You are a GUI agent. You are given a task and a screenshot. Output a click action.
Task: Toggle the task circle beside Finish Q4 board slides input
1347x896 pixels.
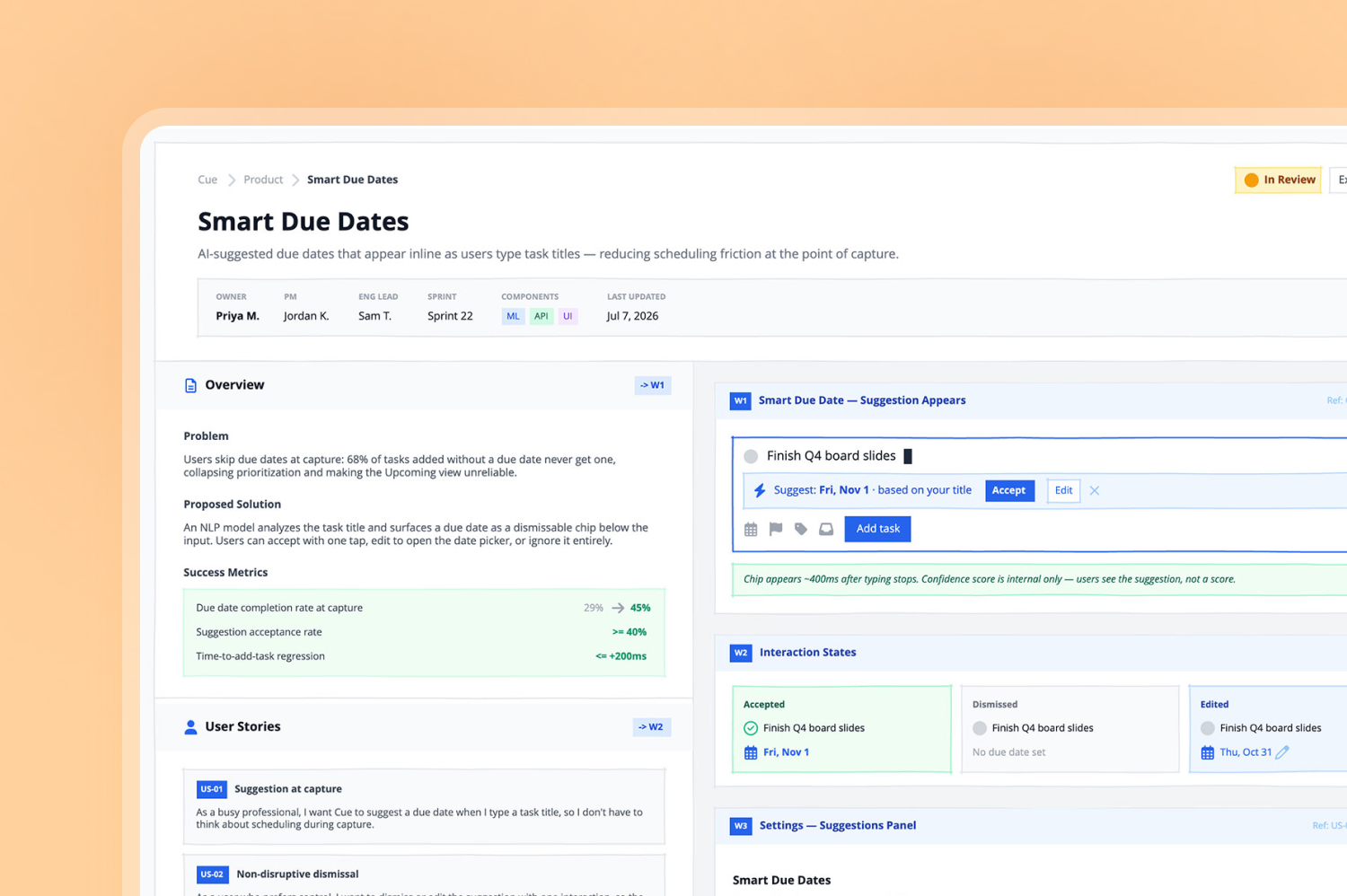coord(751,456)
